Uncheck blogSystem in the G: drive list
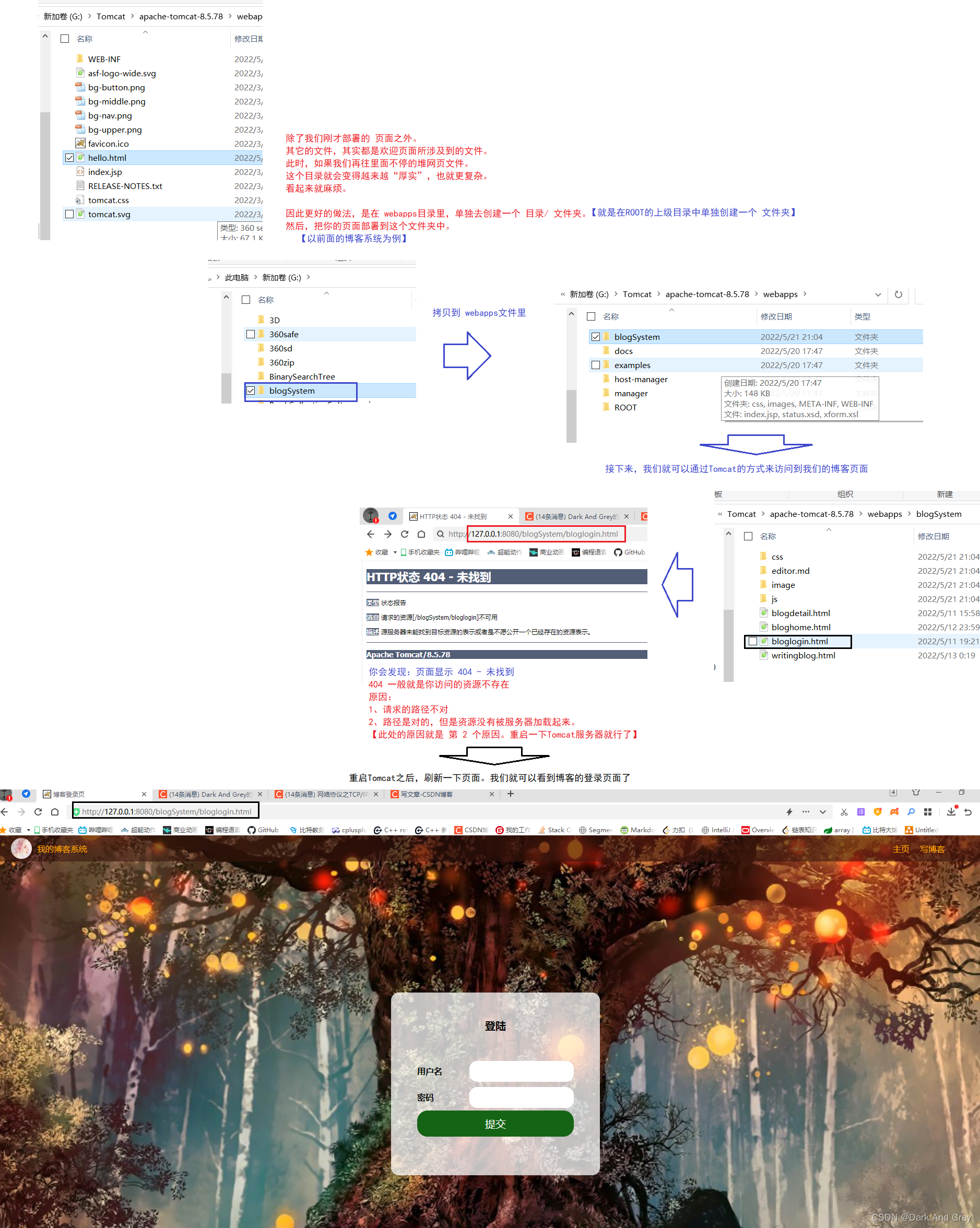 (251, 391)
